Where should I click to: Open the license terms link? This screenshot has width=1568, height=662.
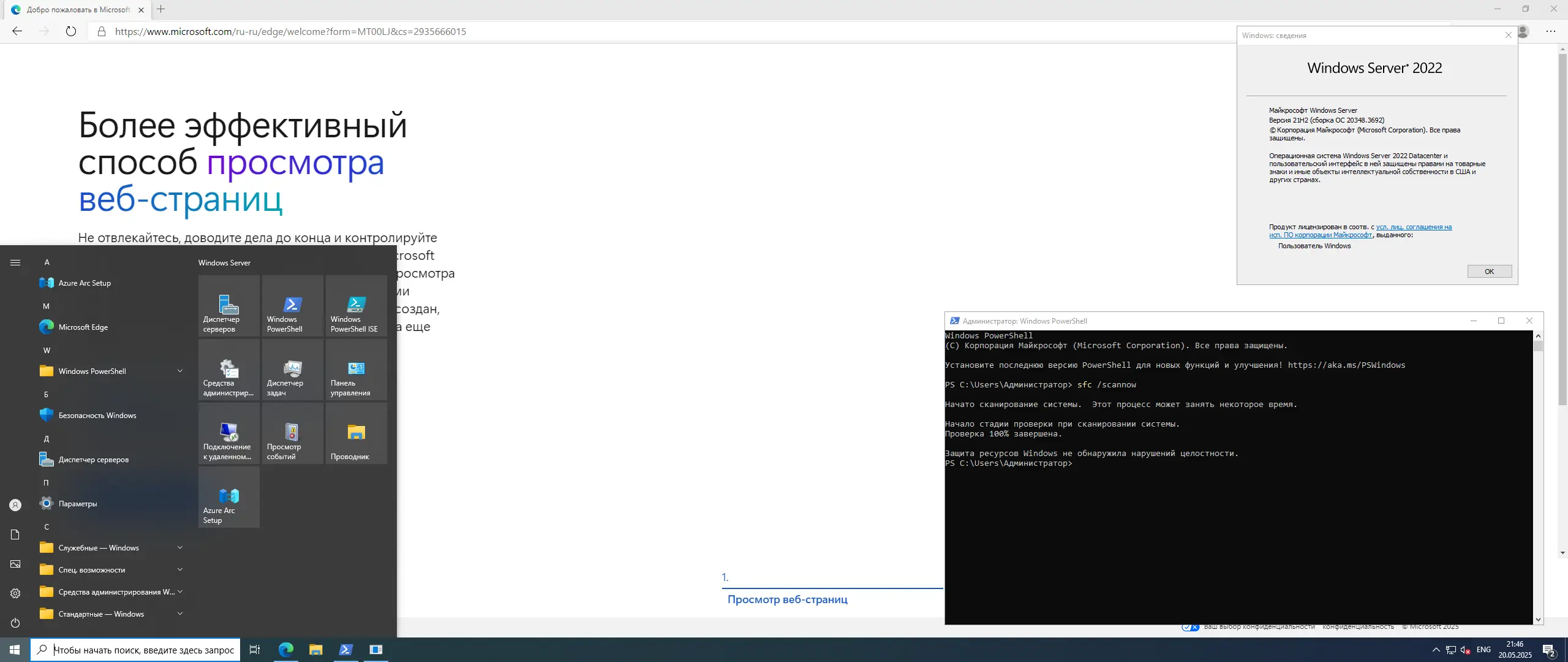tap(1414, 227)
